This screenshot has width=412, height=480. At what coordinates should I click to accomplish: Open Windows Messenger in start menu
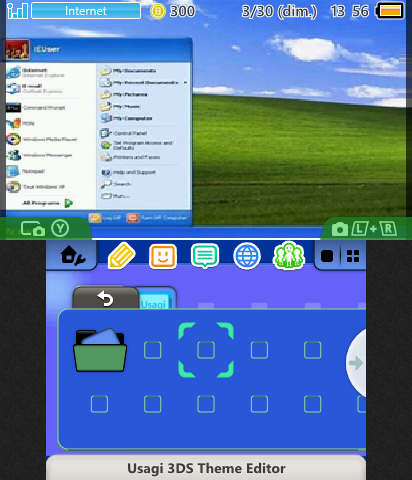pyautogui.click(x=39, y=155)
